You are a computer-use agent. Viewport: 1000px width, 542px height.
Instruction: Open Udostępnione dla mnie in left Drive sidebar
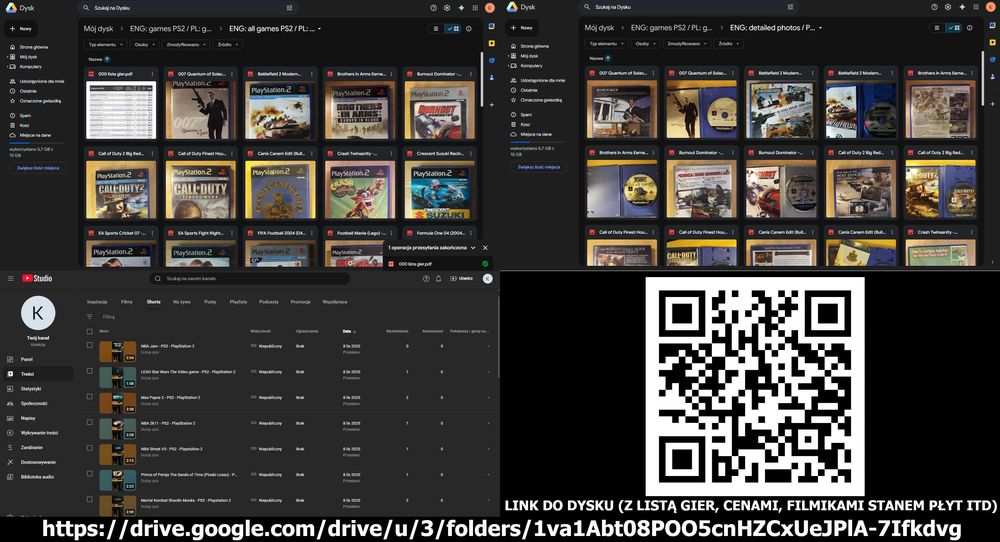pyautogui.click(x=37, y=82)
